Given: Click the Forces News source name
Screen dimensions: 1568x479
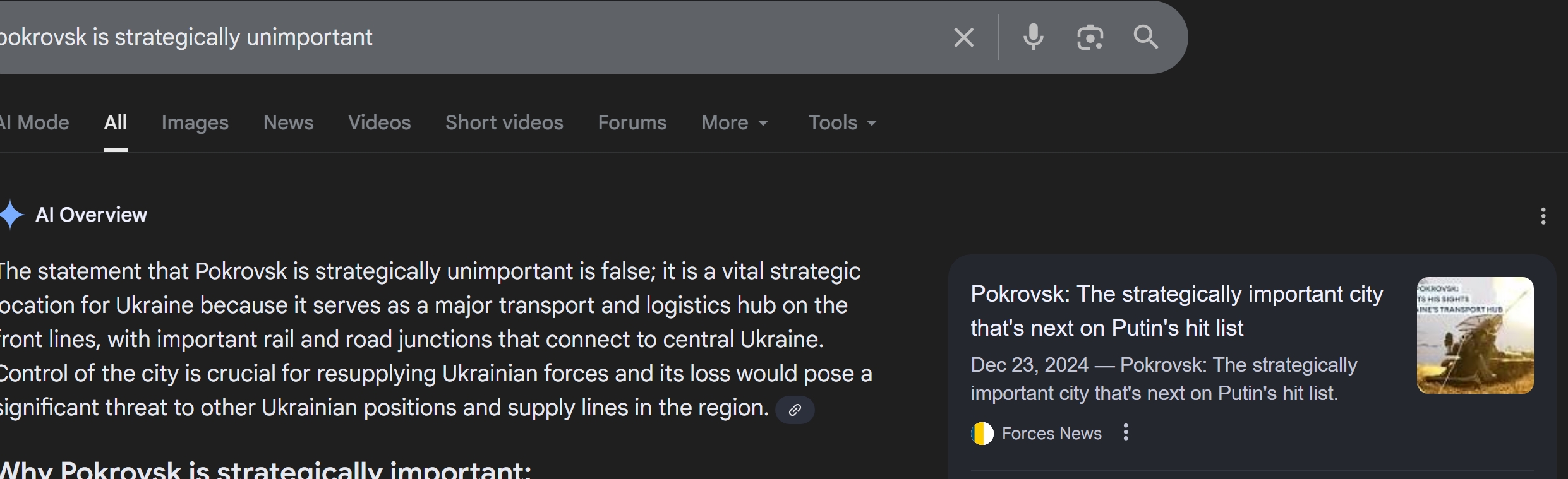Looking at the screenshot, I should (1052, 434).
